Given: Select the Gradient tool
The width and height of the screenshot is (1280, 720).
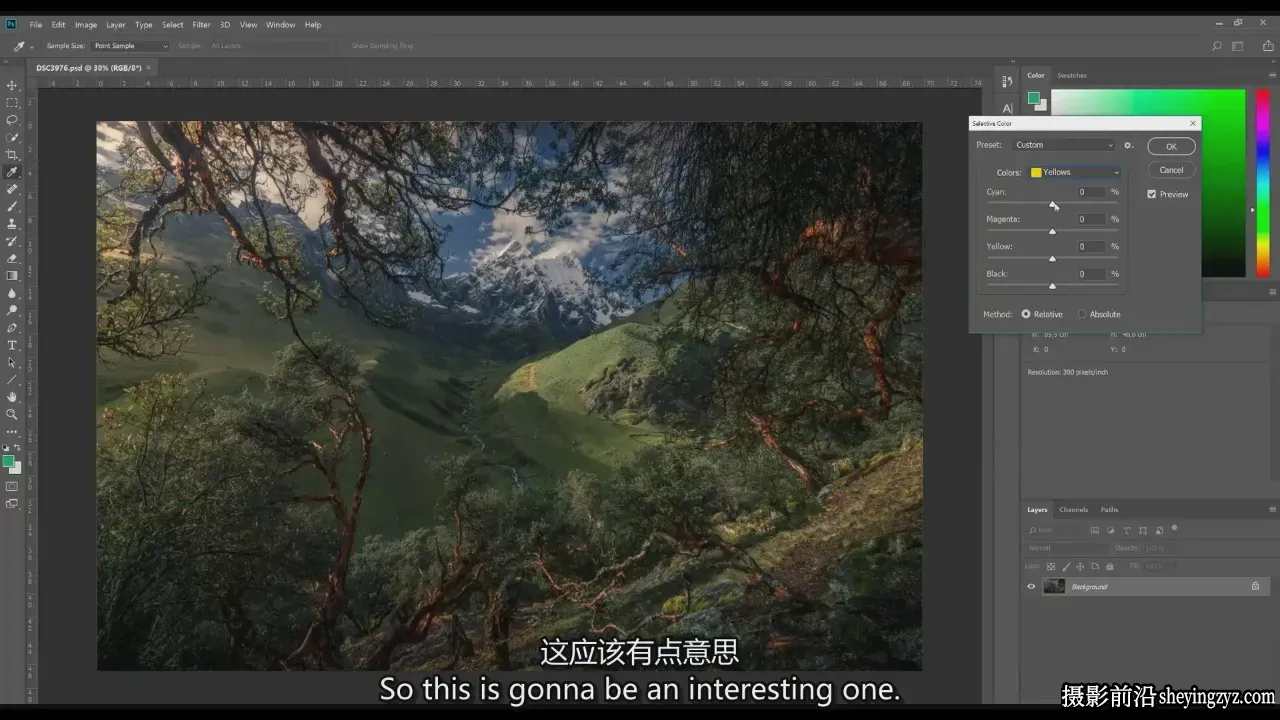Looking at the screenshot, I should click(12, 276).
